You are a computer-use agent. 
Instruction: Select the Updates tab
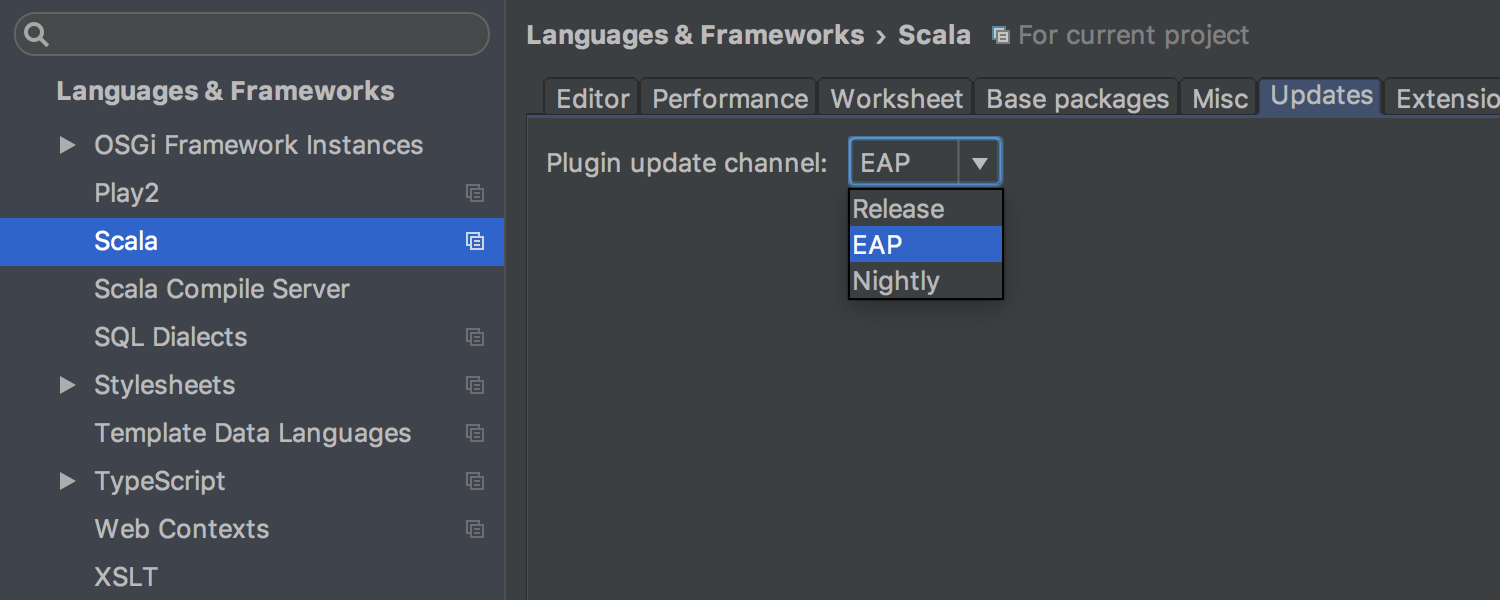[1321, 96]
